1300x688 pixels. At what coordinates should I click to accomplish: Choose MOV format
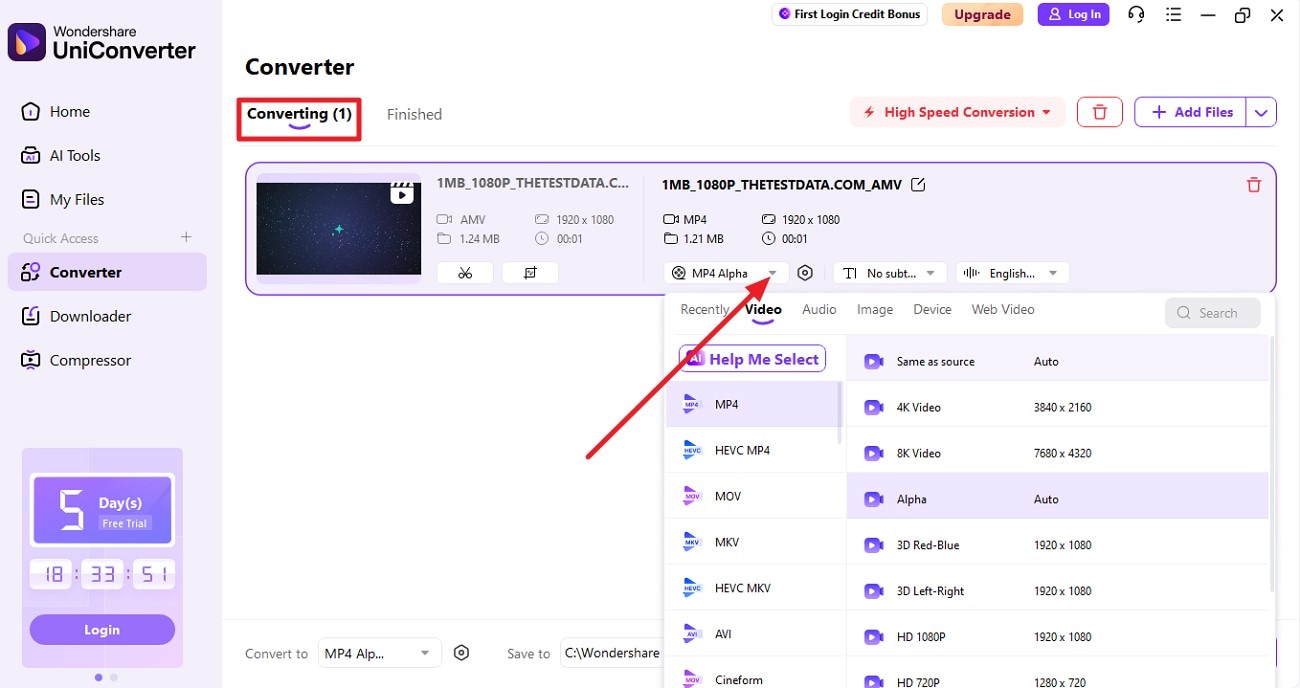752,496
